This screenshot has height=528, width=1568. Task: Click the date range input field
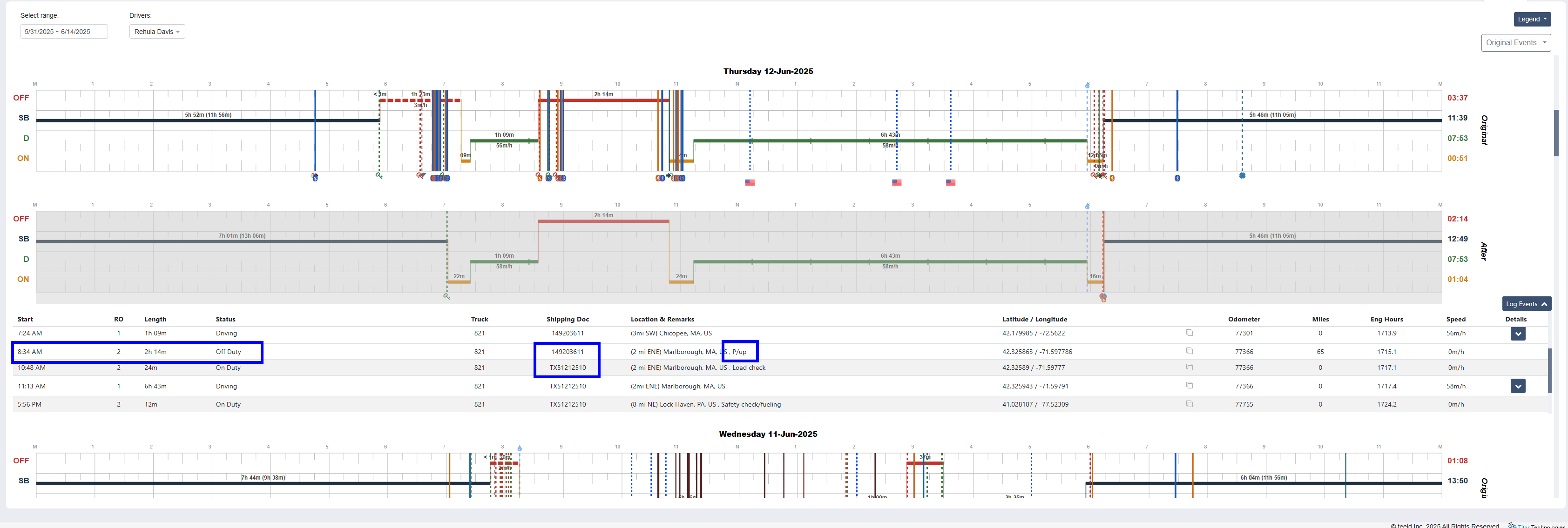tap(64, 32)
